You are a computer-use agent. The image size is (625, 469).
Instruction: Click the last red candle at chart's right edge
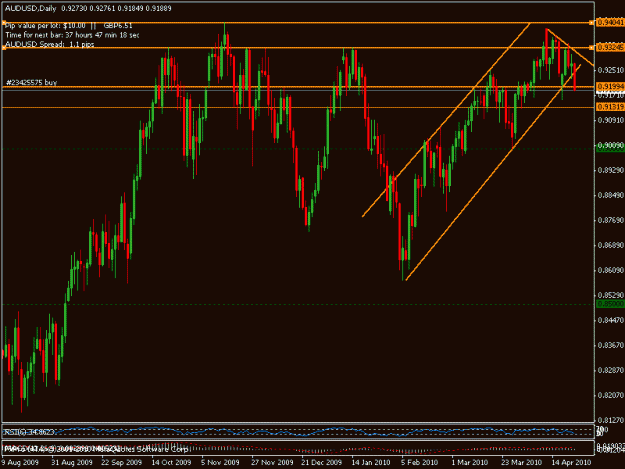pos(575,77)
